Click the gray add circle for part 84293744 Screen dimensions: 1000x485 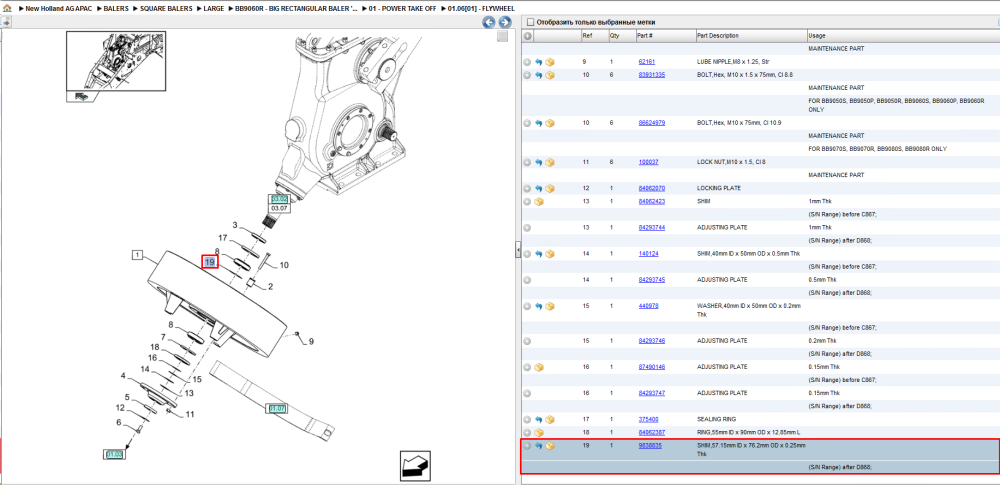(527, 227)
